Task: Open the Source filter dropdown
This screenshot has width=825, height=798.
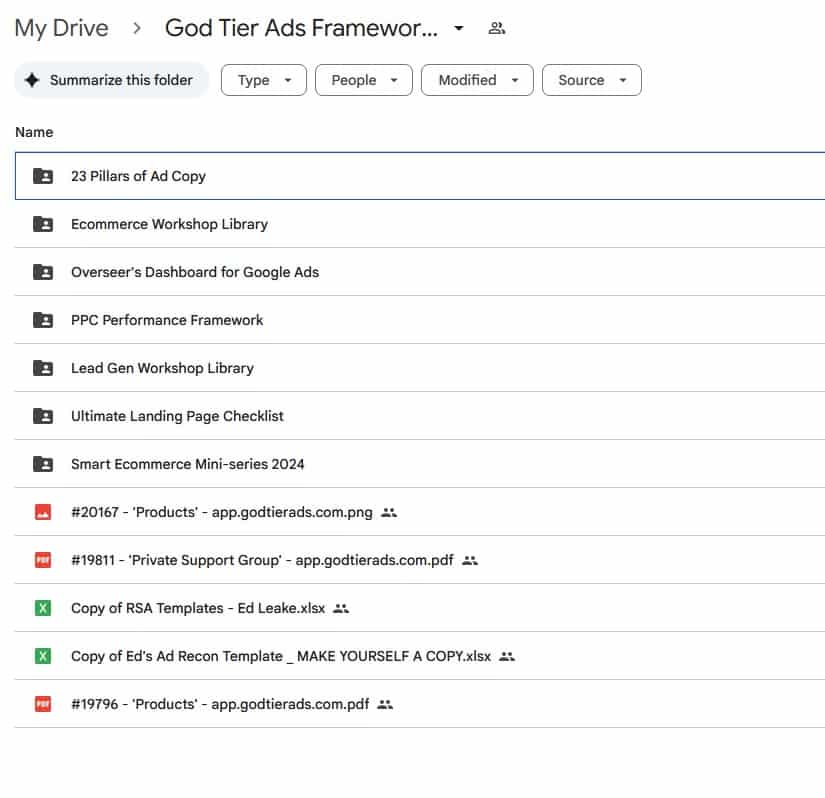Action: click(x=591, y=80)
